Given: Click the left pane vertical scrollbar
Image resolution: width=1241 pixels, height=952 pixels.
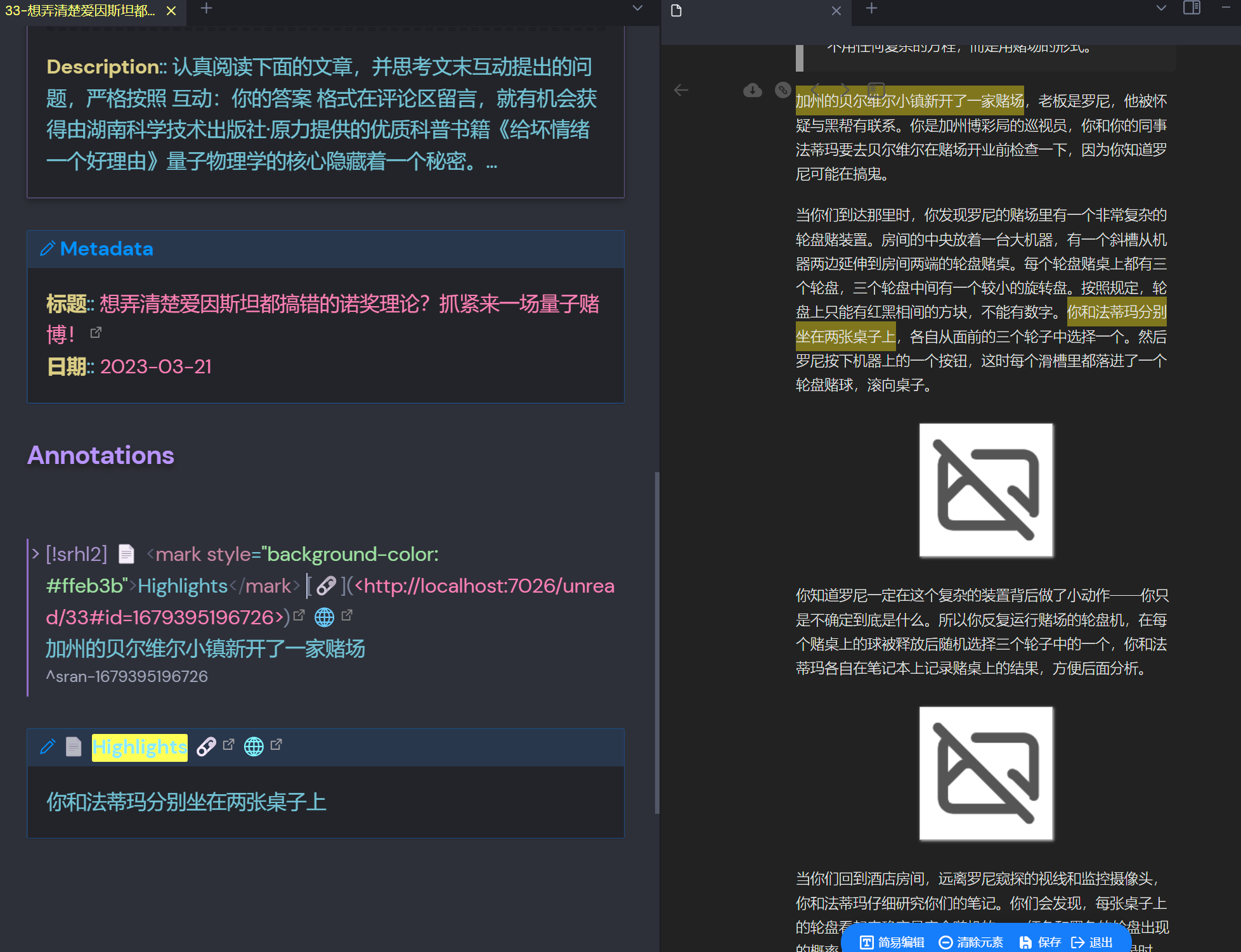Looking at the screenshot, I should [x=657, y=643].
